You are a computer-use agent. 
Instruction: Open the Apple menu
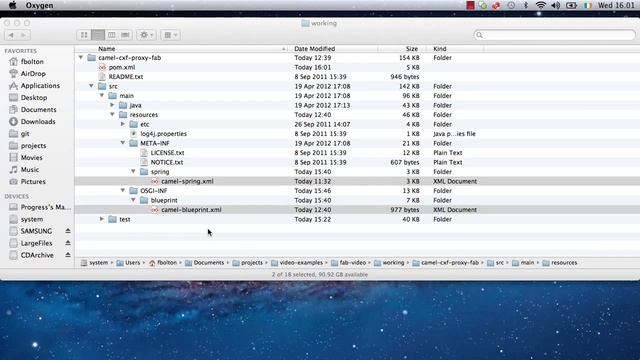(13, 5)
